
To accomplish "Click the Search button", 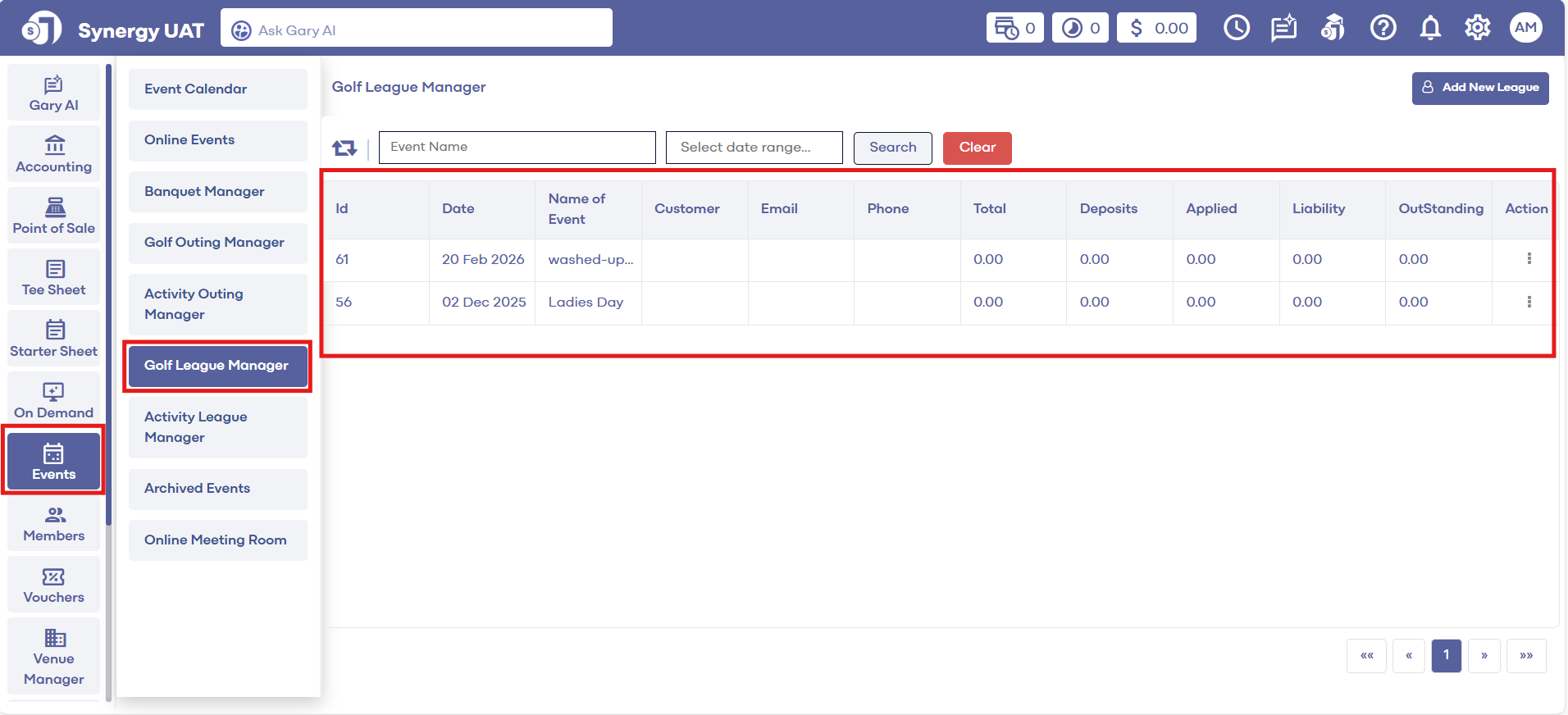I will 892,148.
